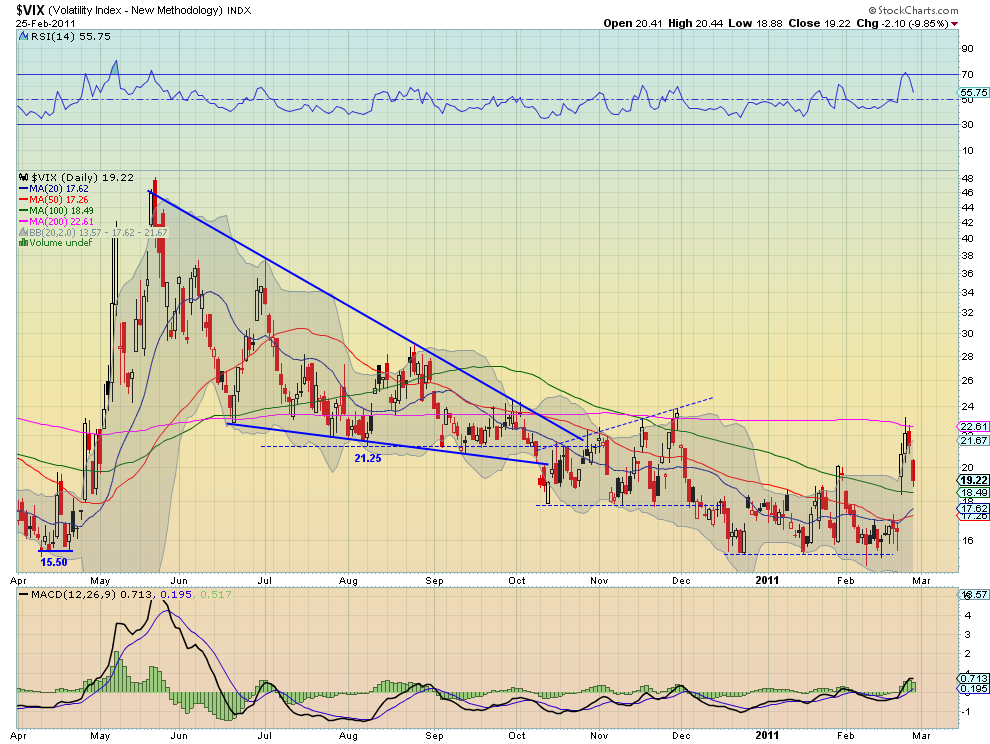Click the MA(50) 17.26 legend entry

click(54, 200)
